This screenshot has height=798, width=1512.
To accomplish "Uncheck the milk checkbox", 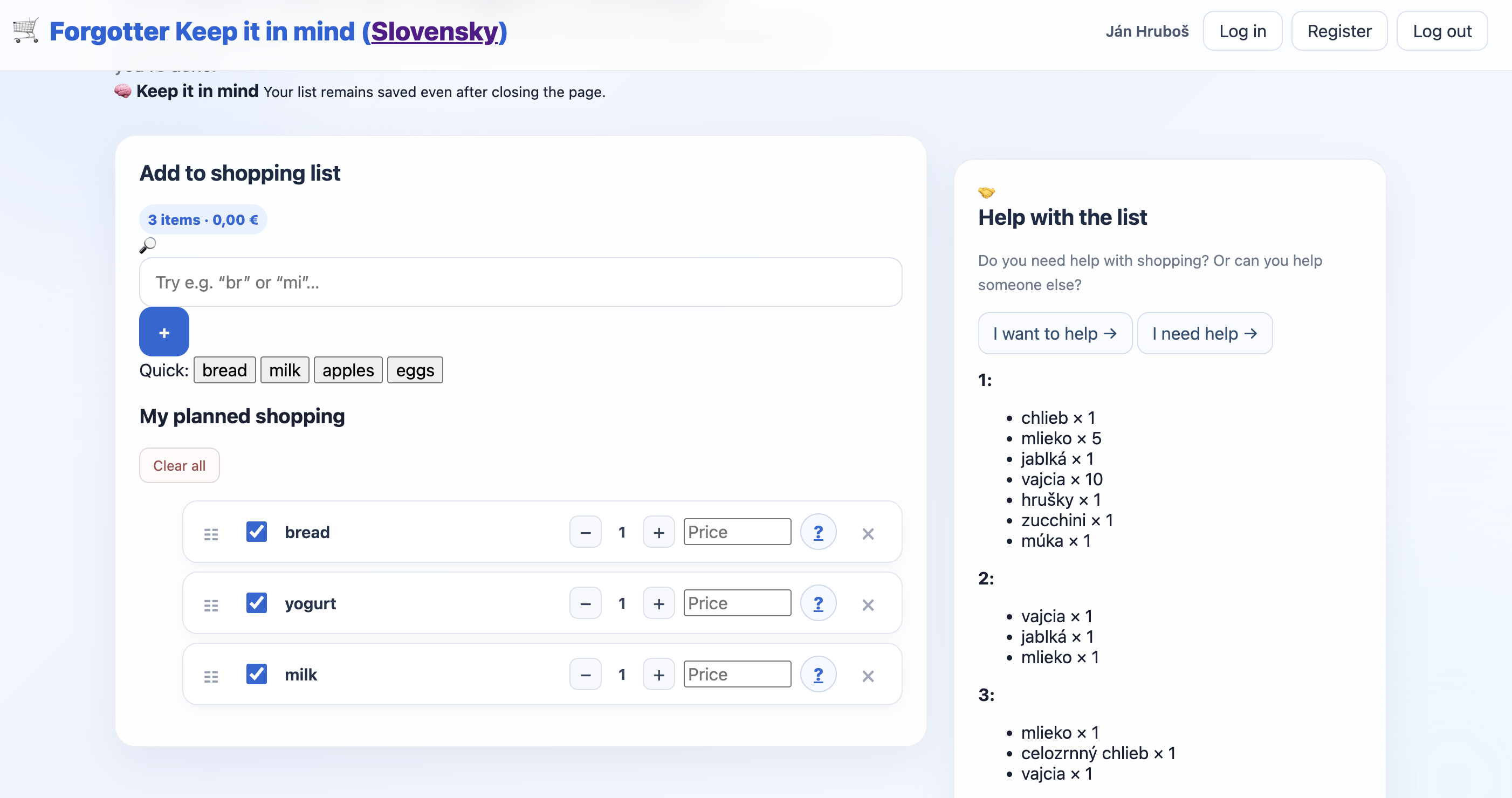I will 257,674.
